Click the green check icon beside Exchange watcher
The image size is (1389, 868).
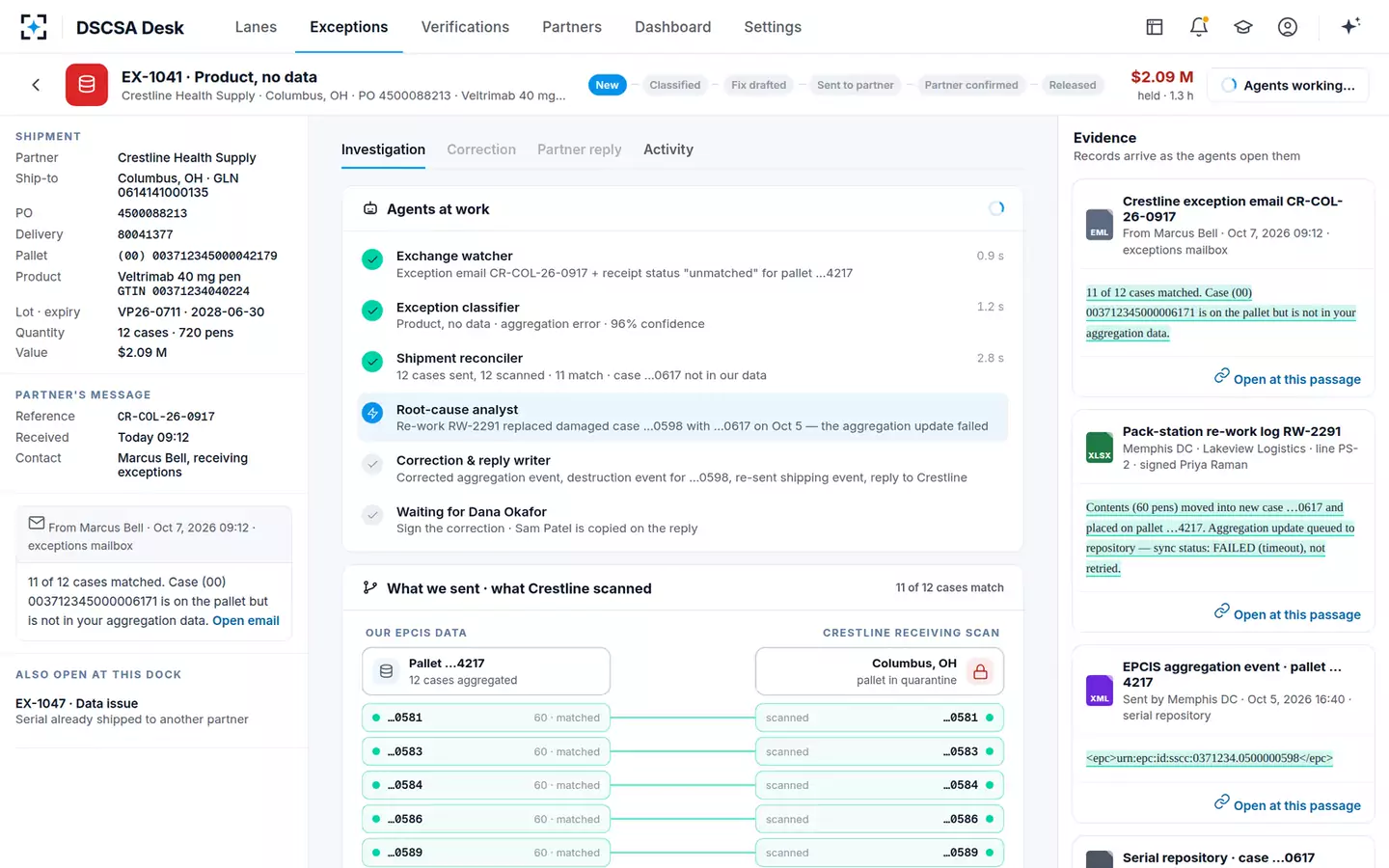pos(372,259)
